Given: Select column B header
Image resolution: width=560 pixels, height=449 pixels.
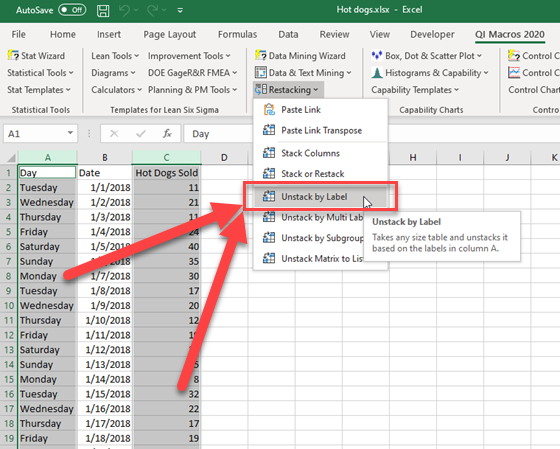Looking at the screenshot, I should click(105, 157).
